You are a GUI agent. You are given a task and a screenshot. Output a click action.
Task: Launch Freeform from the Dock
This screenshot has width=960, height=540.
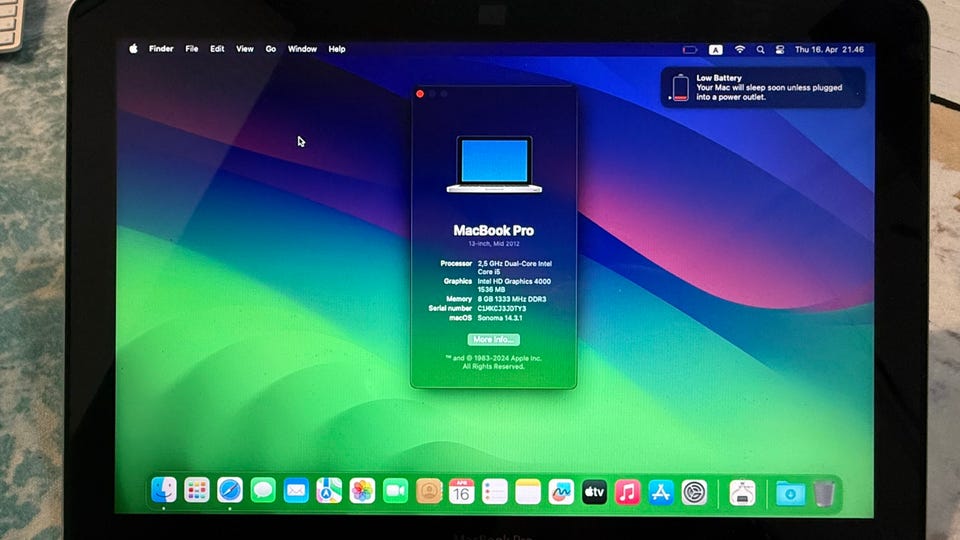point(561,492)
